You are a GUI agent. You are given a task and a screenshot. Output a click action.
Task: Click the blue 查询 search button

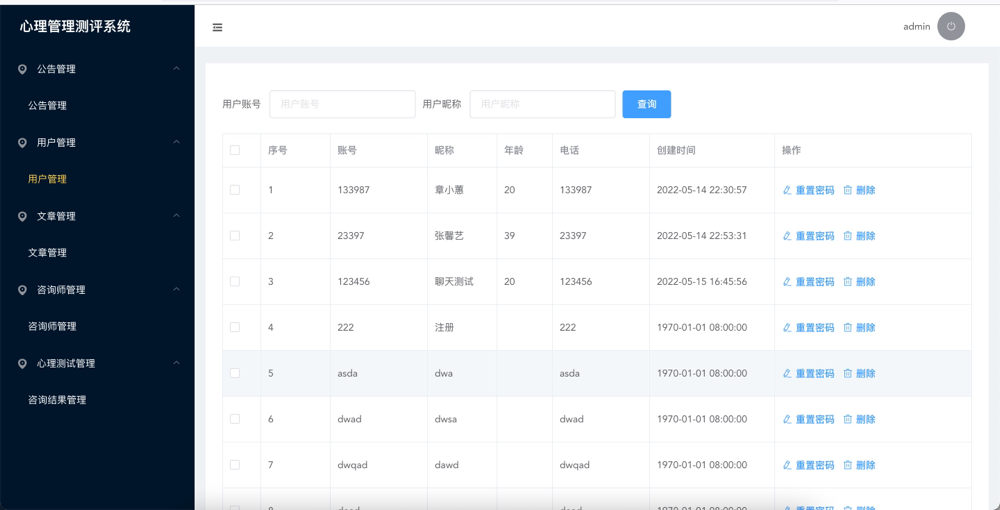(x=647, y=104)
